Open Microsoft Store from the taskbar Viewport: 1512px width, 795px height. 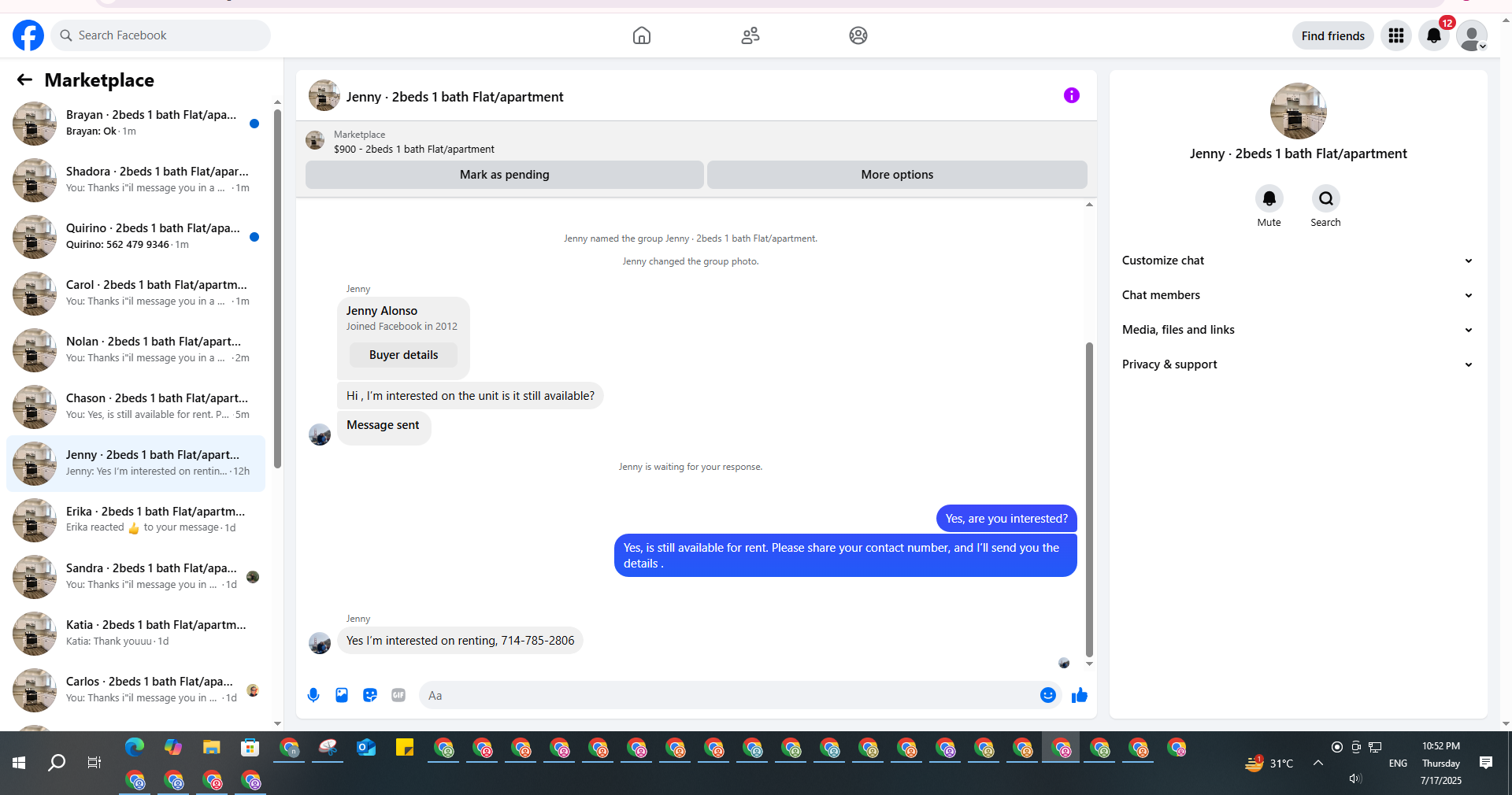(250, 747)
